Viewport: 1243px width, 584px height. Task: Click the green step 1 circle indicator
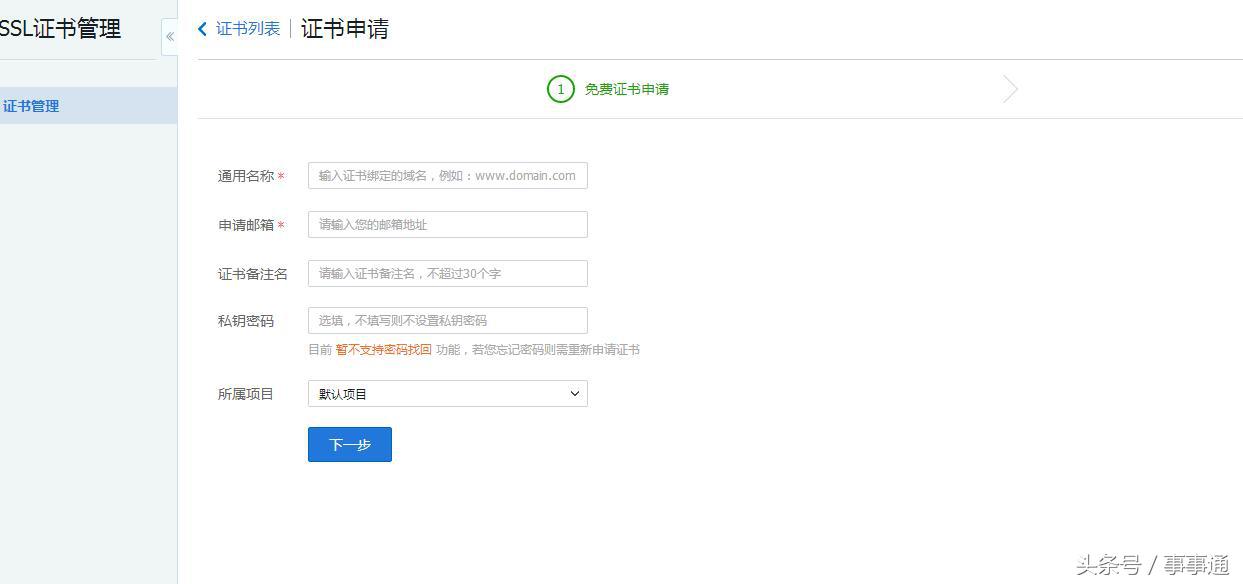(x=560, y=89)
